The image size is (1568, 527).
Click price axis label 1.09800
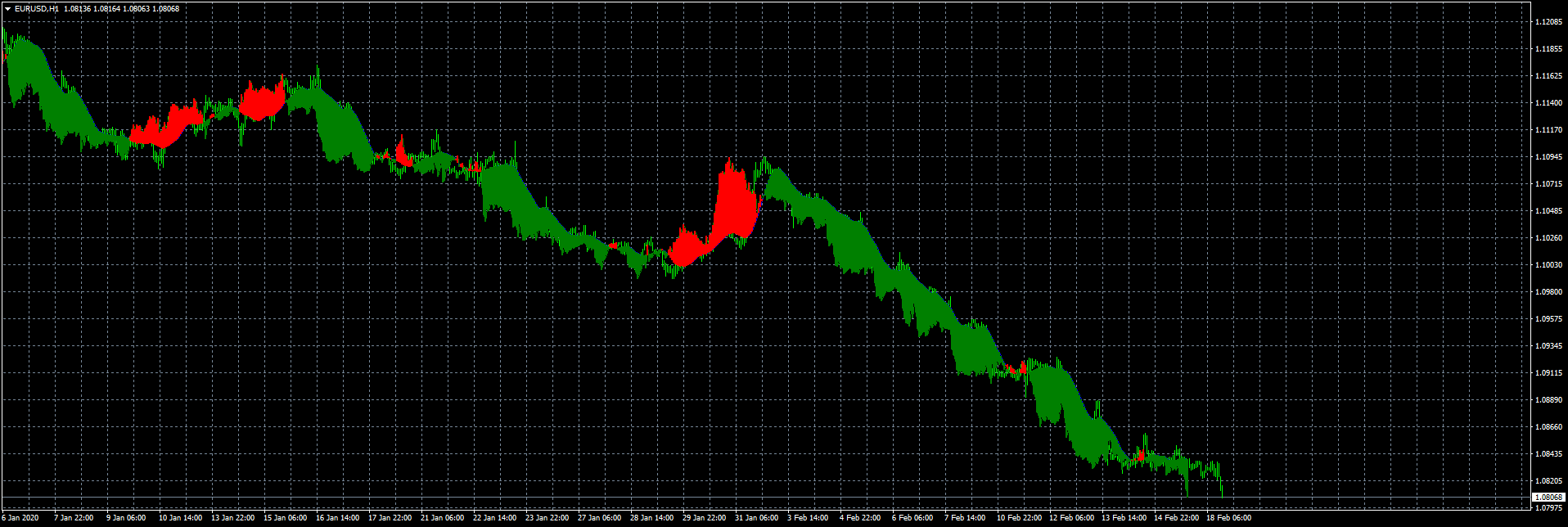(1550, 292)
